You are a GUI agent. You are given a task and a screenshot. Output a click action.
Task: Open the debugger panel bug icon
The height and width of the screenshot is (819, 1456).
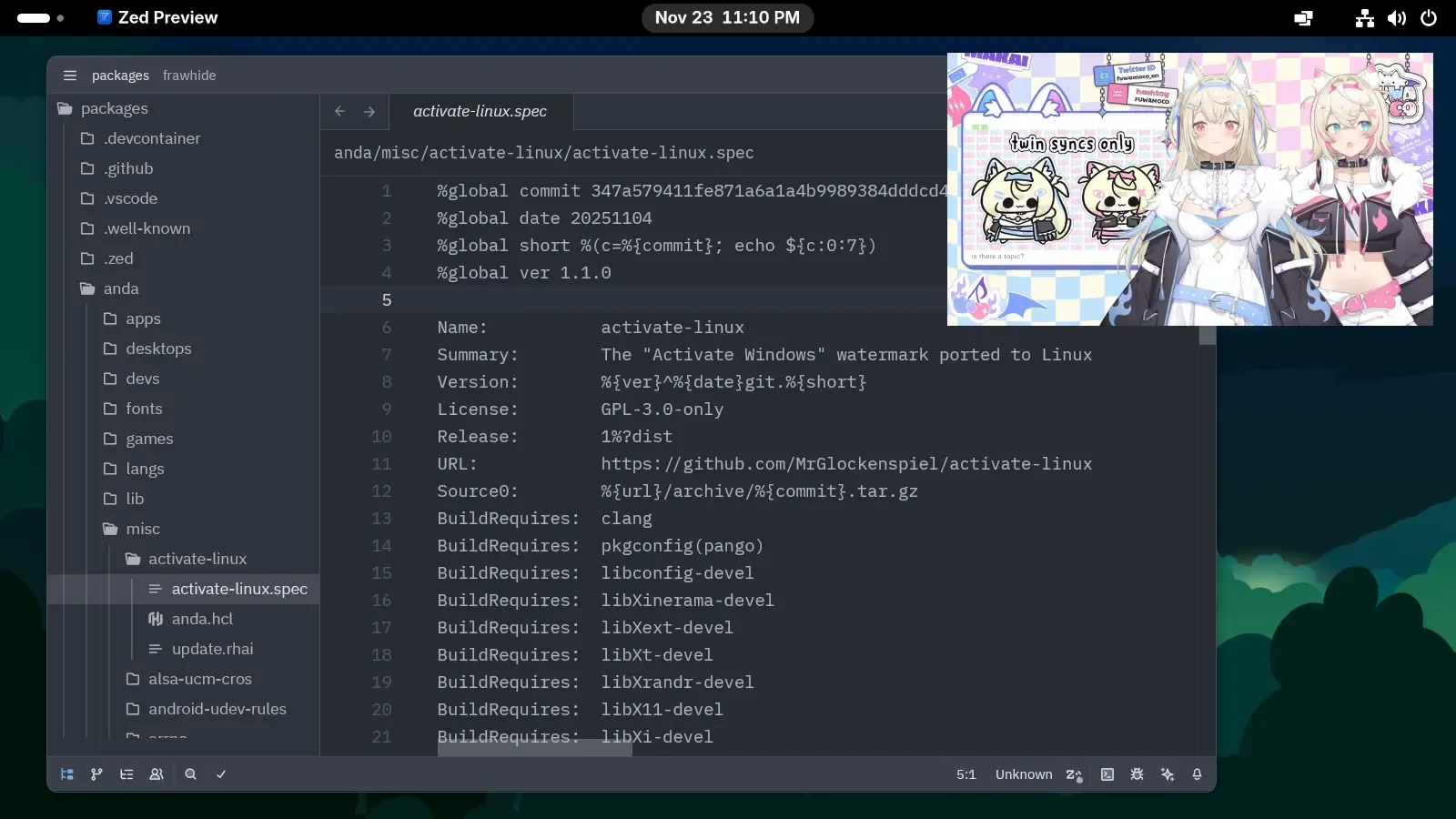click(x=1137, y=774)
